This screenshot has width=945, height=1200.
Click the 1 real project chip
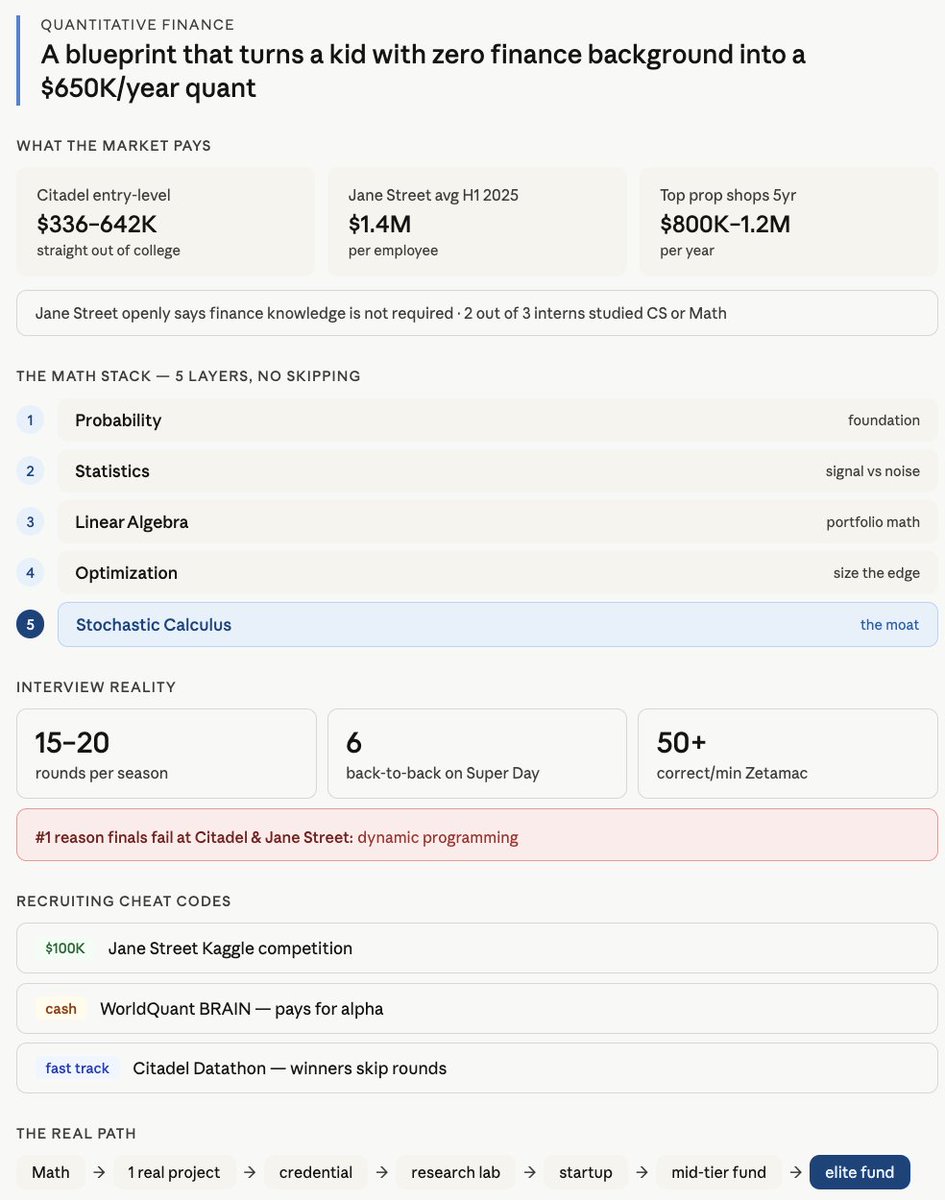coord(174,1172)
